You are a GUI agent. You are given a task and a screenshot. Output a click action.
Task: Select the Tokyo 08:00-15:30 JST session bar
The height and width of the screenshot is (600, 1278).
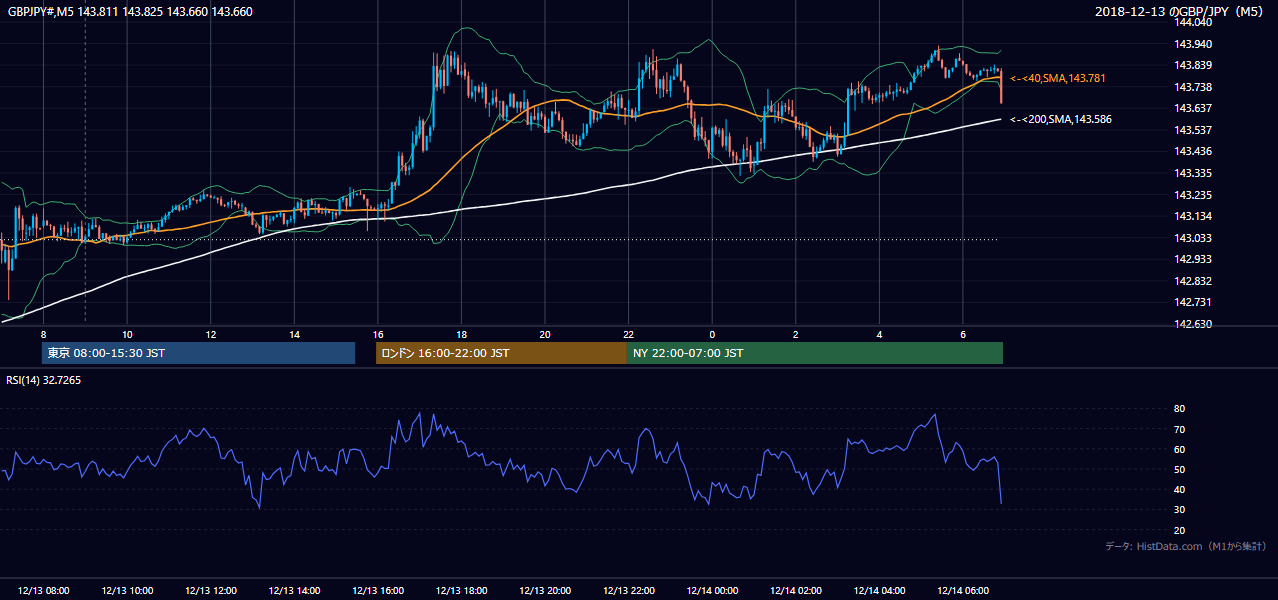(198, 353)
